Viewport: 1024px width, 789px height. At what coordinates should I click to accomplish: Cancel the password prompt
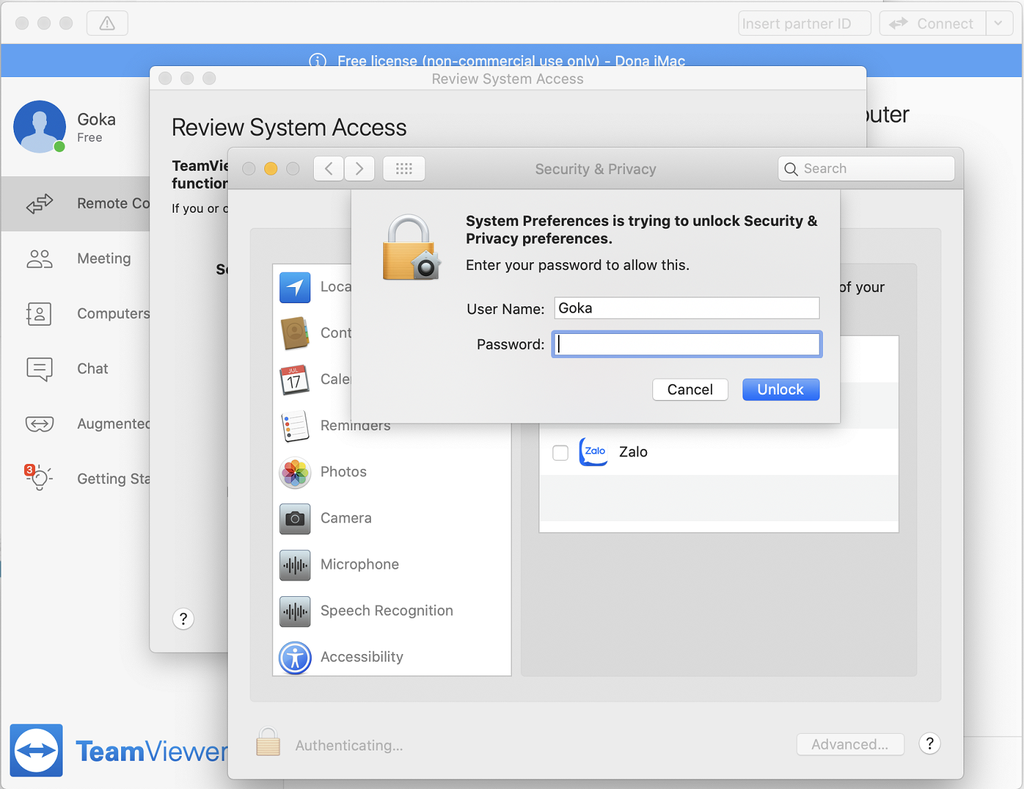pyautogui.click(x=690, y=389)
